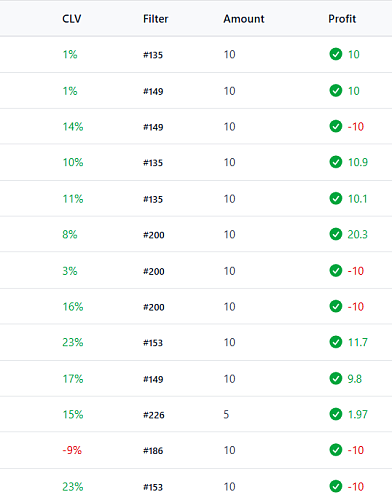Click the green checkmark beside profit 10.9
Viewport: 392px width, 500px height.
(336, 162)
